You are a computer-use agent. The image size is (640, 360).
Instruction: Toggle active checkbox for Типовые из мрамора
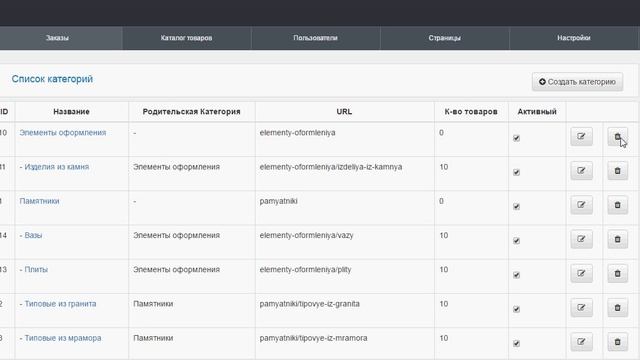(516, 344)
